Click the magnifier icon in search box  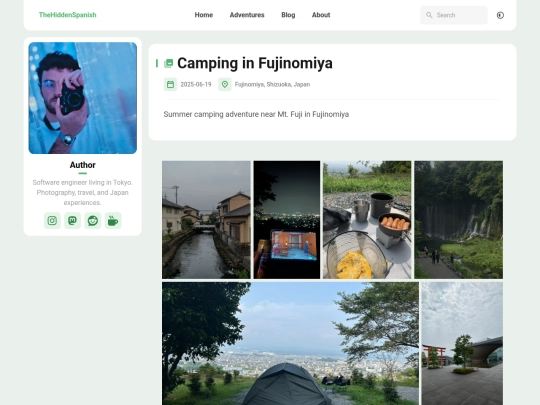[x=429, y=15]
